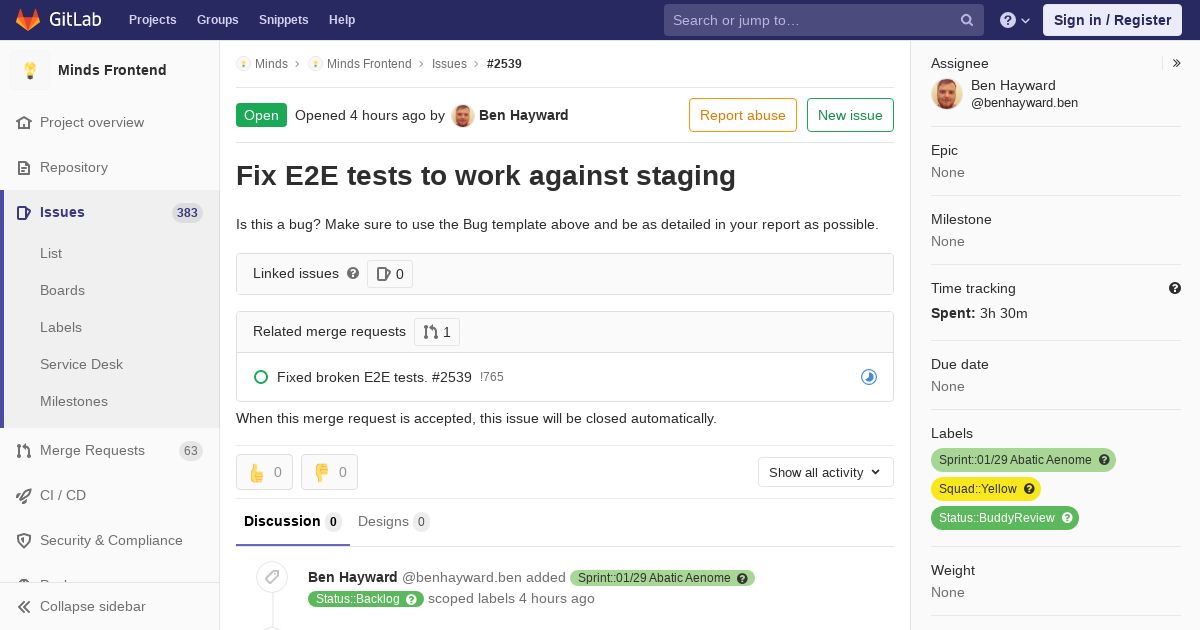Click the #2539 breadcrumb item
Image resolution: width=1200 pixels, height=630 pixels.
[504, 63]
